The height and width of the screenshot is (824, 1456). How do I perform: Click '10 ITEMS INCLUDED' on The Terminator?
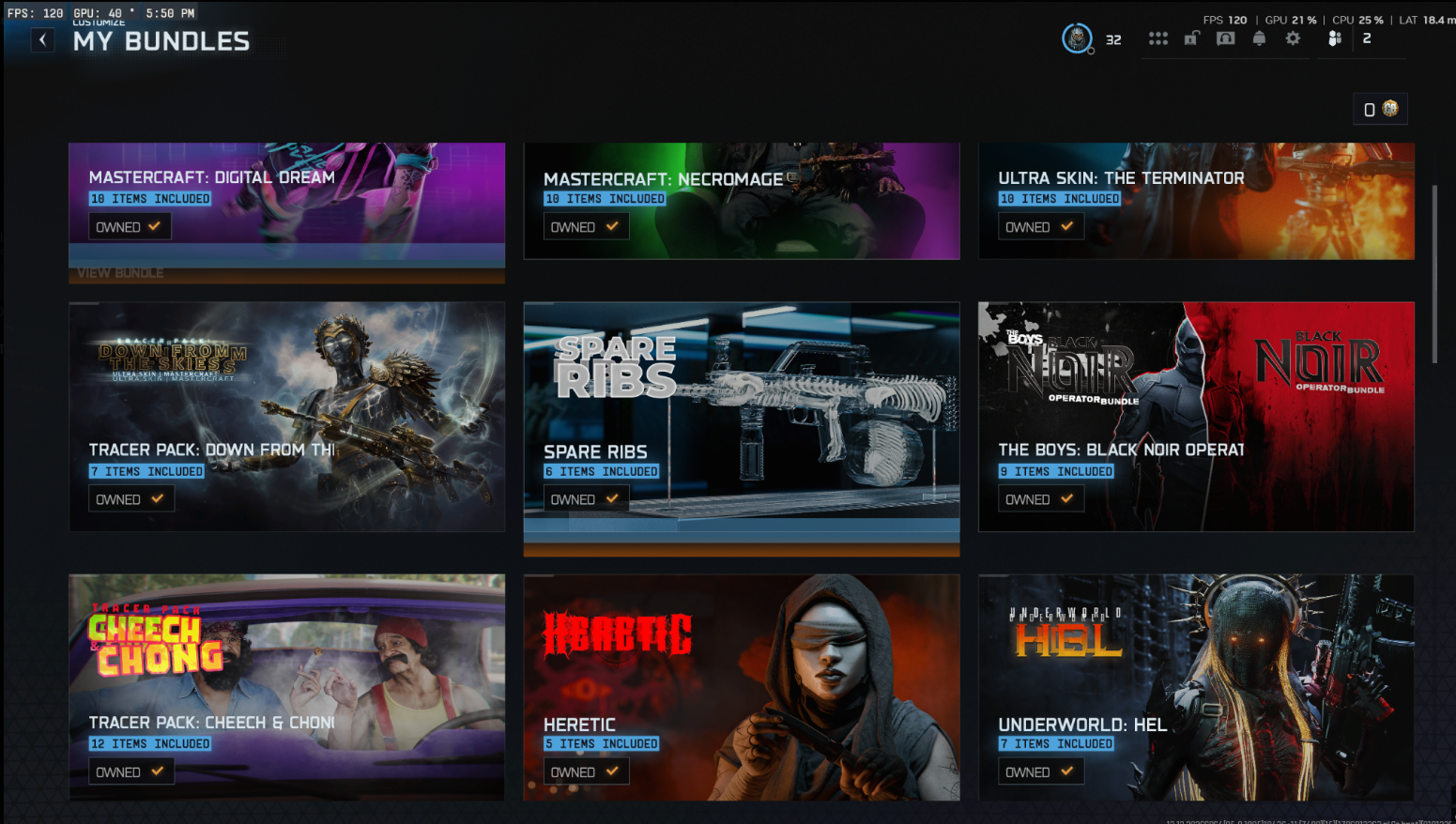1060,199
